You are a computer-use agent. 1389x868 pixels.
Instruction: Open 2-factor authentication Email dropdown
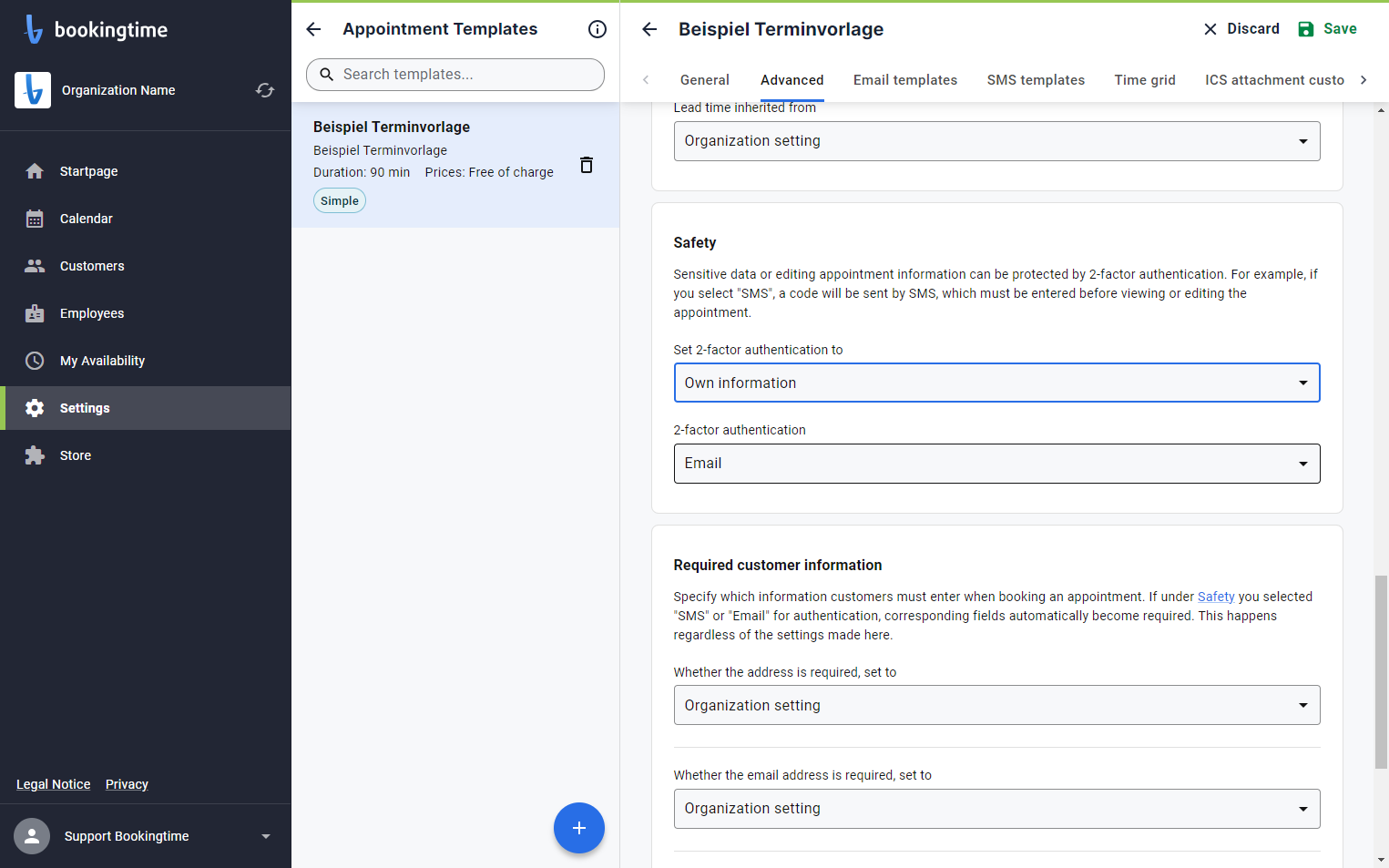click(996, 464)
